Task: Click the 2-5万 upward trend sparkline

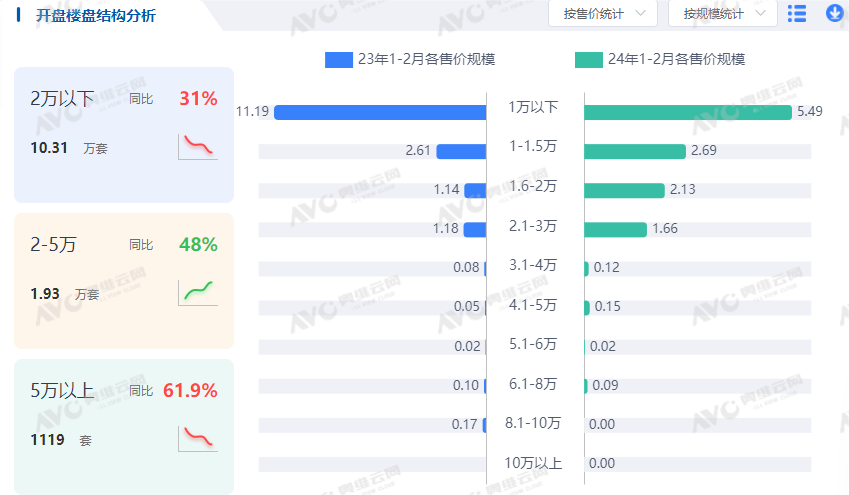Action: [198, 292]
